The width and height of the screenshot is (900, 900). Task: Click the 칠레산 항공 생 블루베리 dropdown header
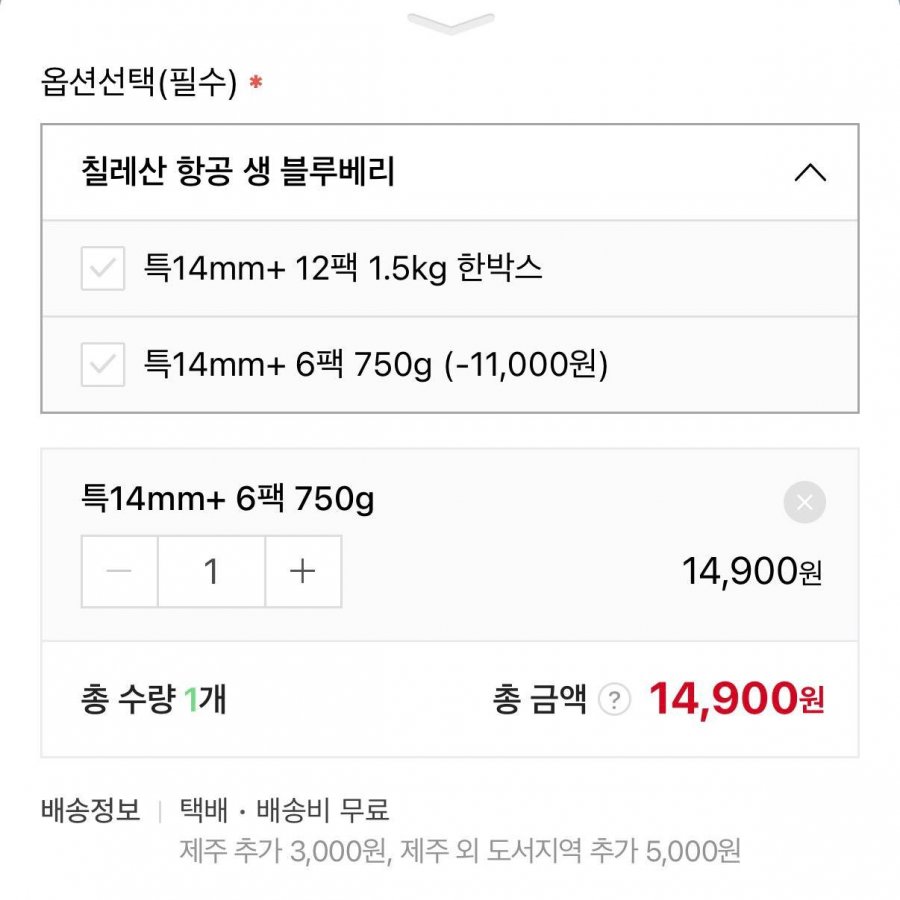pos(238,172)
